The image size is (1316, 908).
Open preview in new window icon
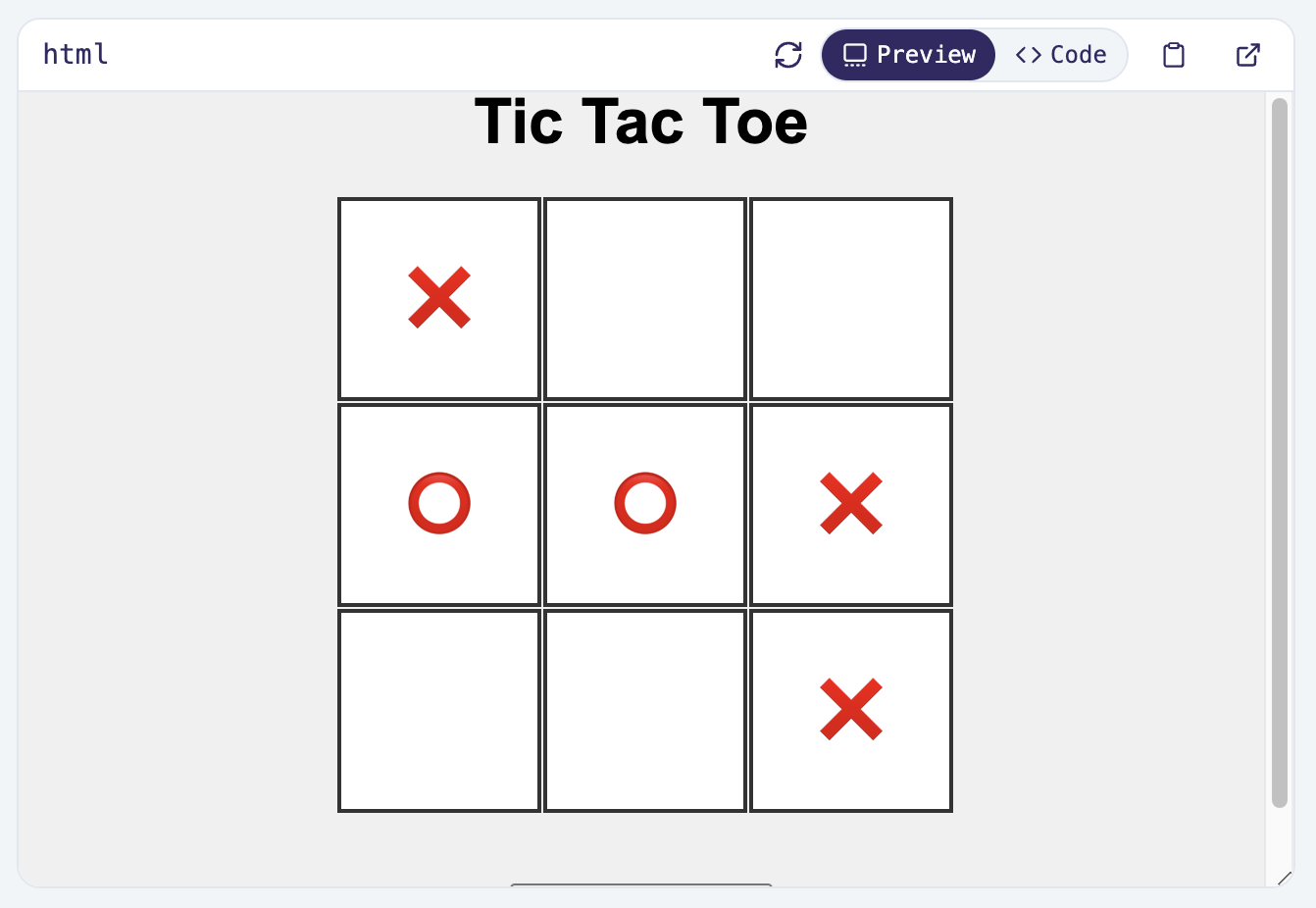[x=1247, y=55]
